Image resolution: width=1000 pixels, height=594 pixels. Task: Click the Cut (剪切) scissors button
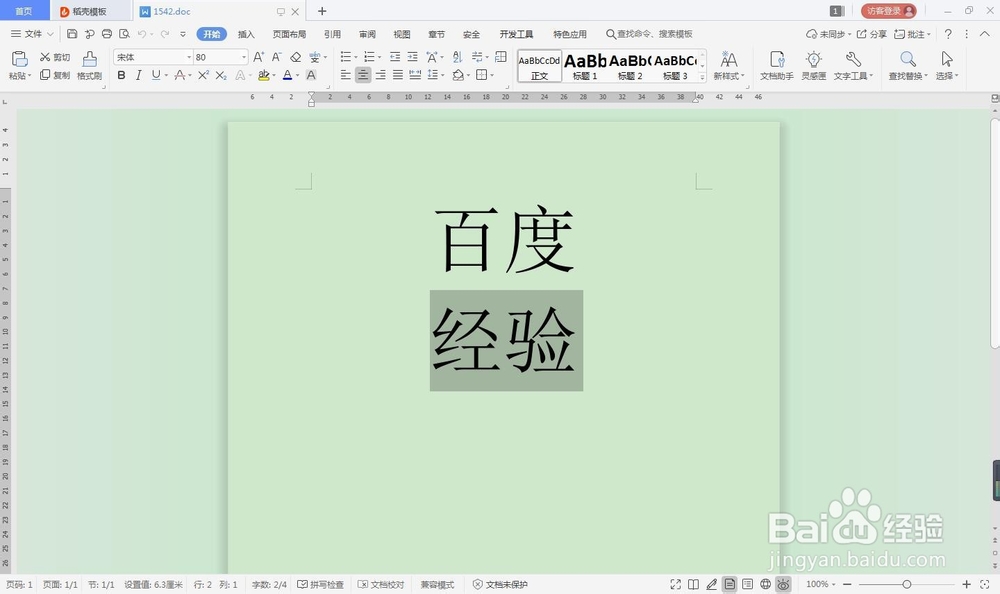55,57
